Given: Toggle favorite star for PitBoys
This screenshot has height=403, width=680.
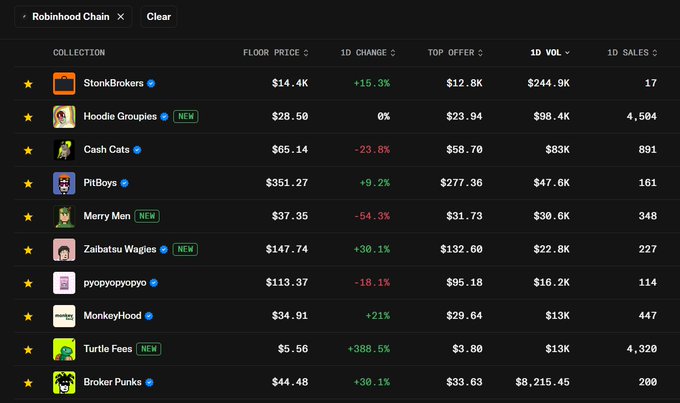Looking at the screenshot, I should [28, 183].
